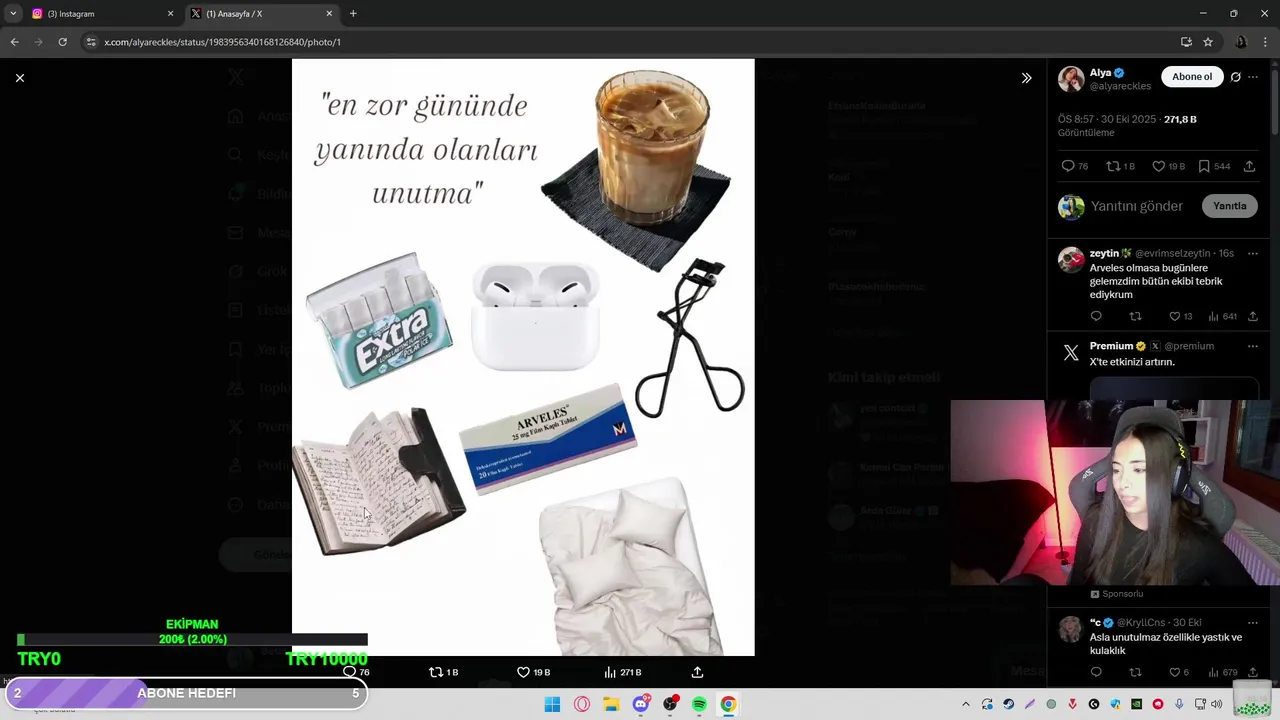Bookmark this page with the star icon
The width and height of the screenshot is (1280, 720).
tap(1208, 42)
